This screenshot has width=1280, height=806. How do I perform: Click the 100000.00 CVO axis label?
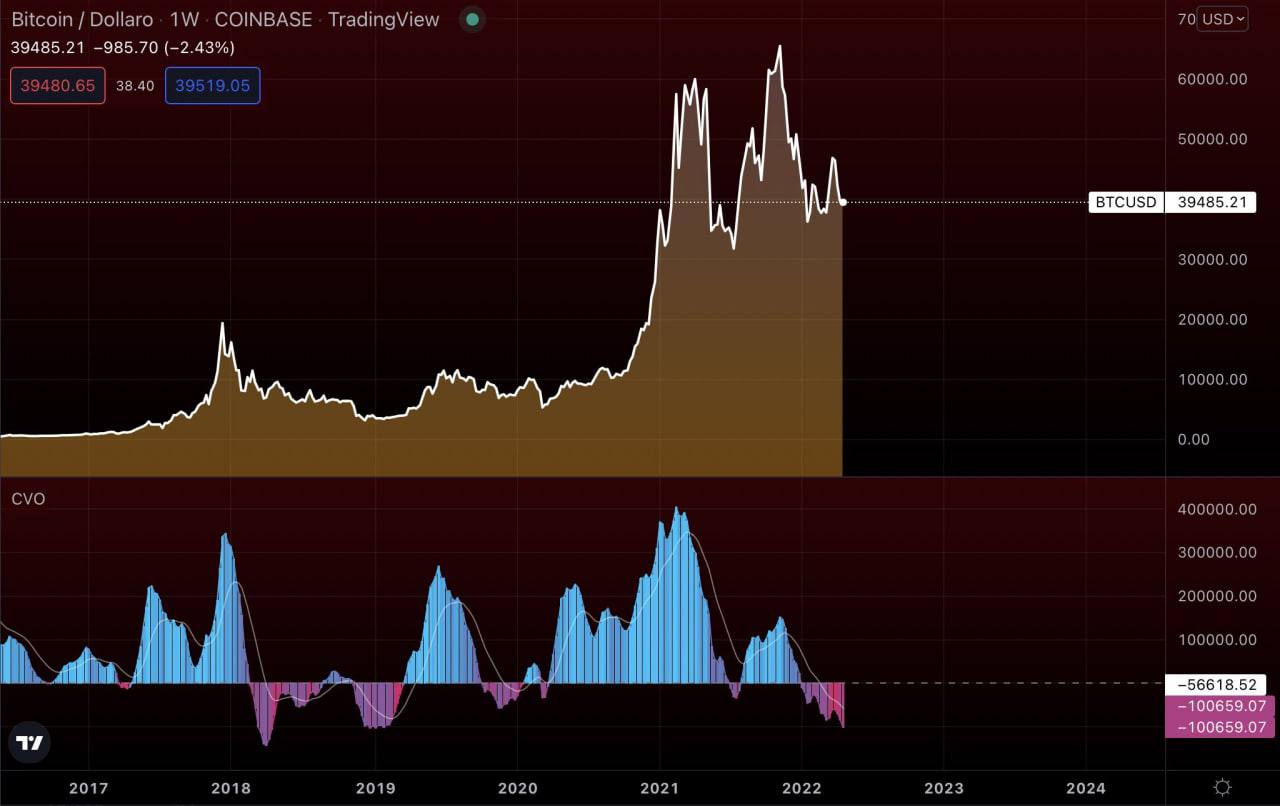point(1216,640)
